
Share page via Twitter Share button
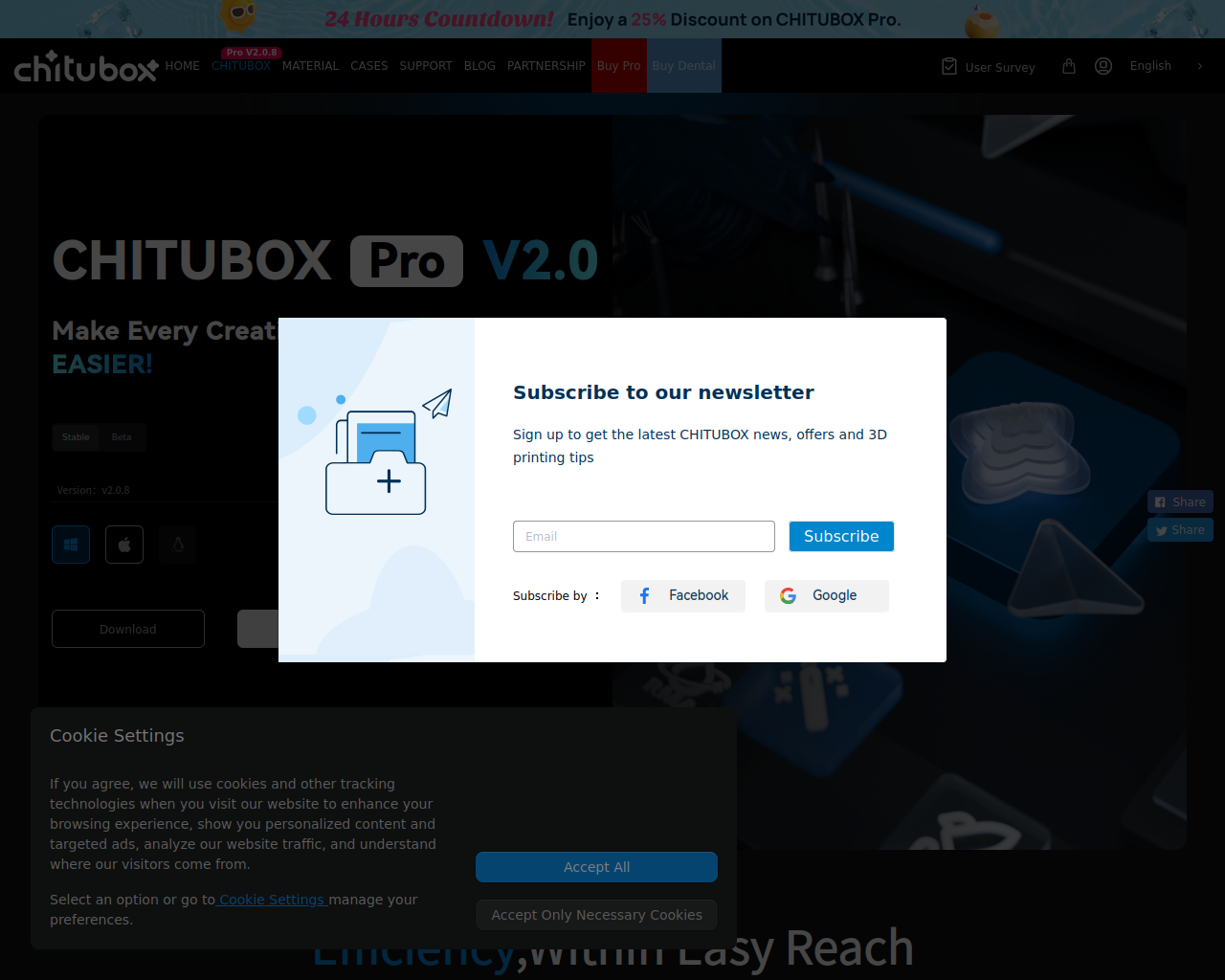[x=1180, y=529]
